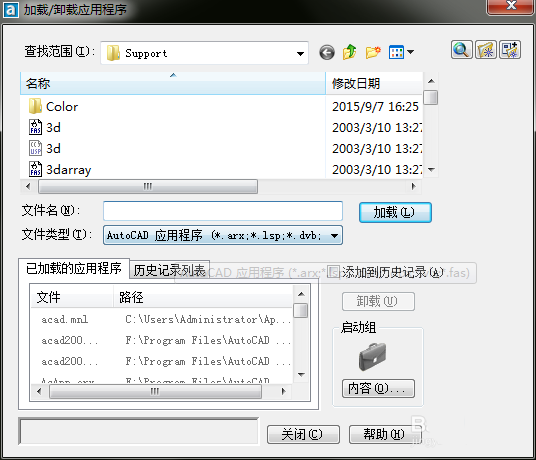536x460 pixels.
Task: Close the dialog with the X button
Action: tap(511, 6)
